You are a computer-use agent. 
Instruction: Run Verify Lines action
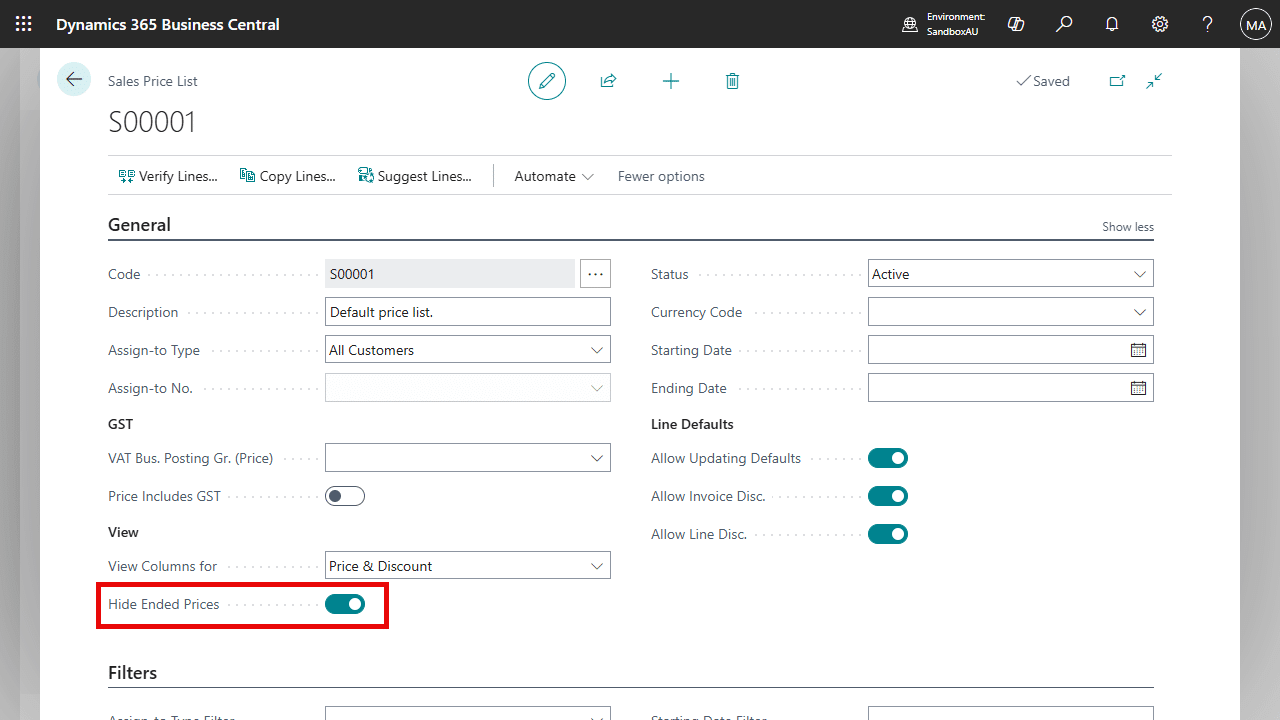click(x=168, y=176)
